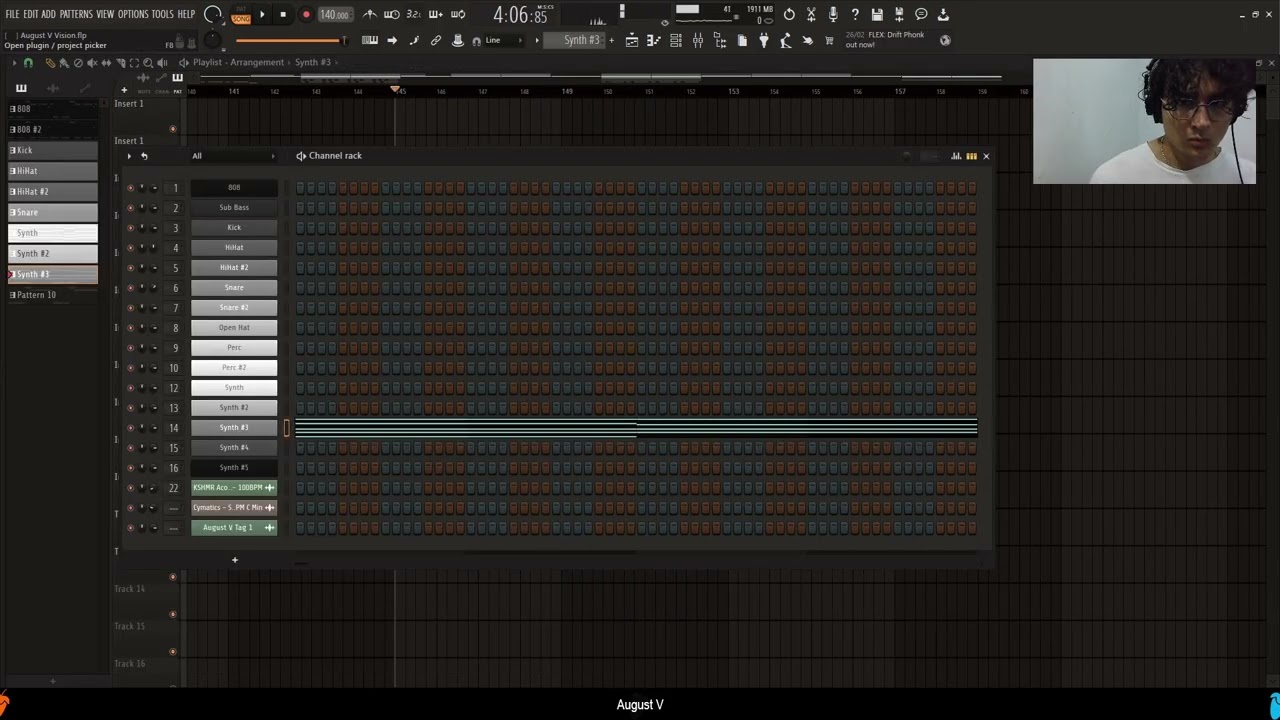The height and width of the screenshot is (720, 1280).
Task: Click the microphone recording icon
Action: 833,14
